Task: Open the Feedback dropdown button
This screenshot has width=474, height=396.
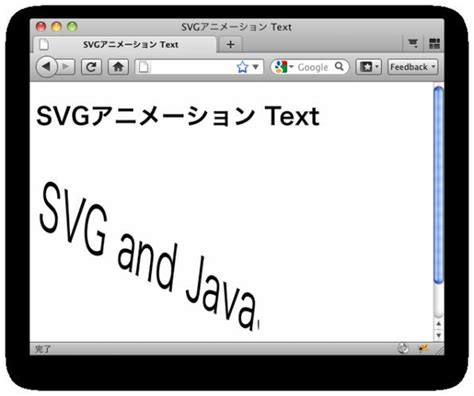Action: click(412, 67)
